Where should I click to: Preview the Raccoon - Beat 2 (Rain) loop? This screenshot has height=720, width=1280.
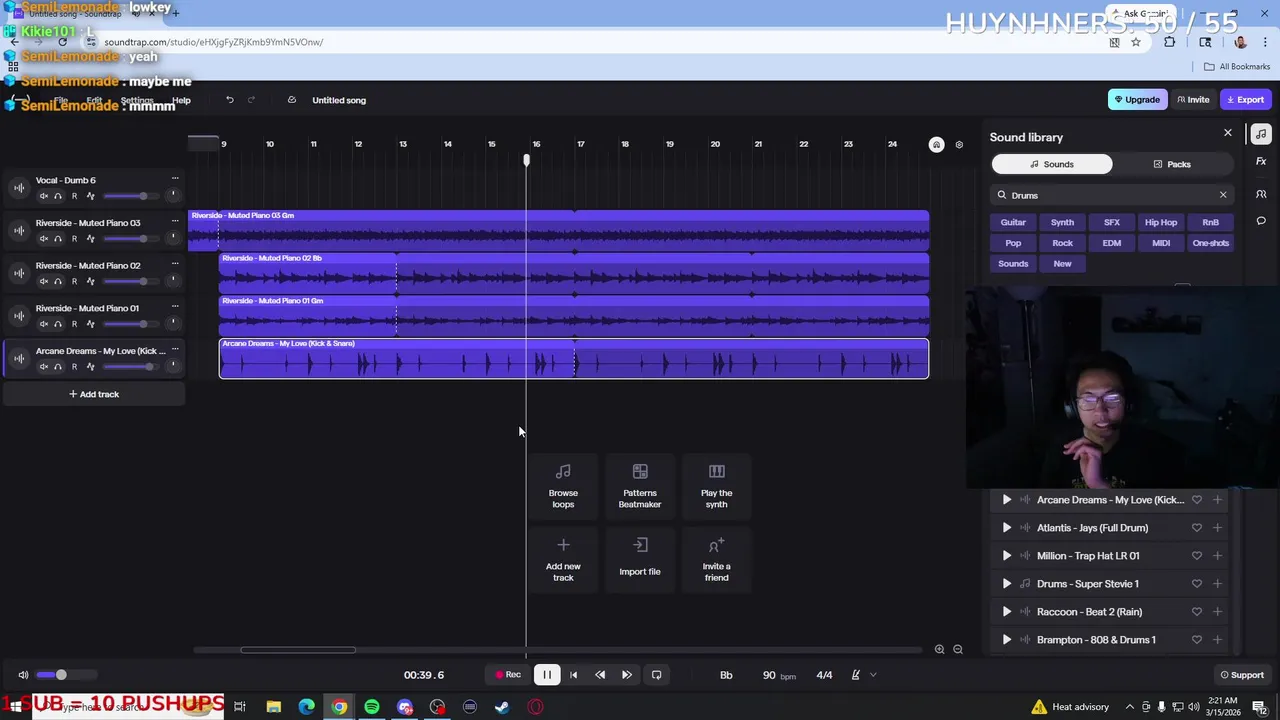pos(1007,612)
